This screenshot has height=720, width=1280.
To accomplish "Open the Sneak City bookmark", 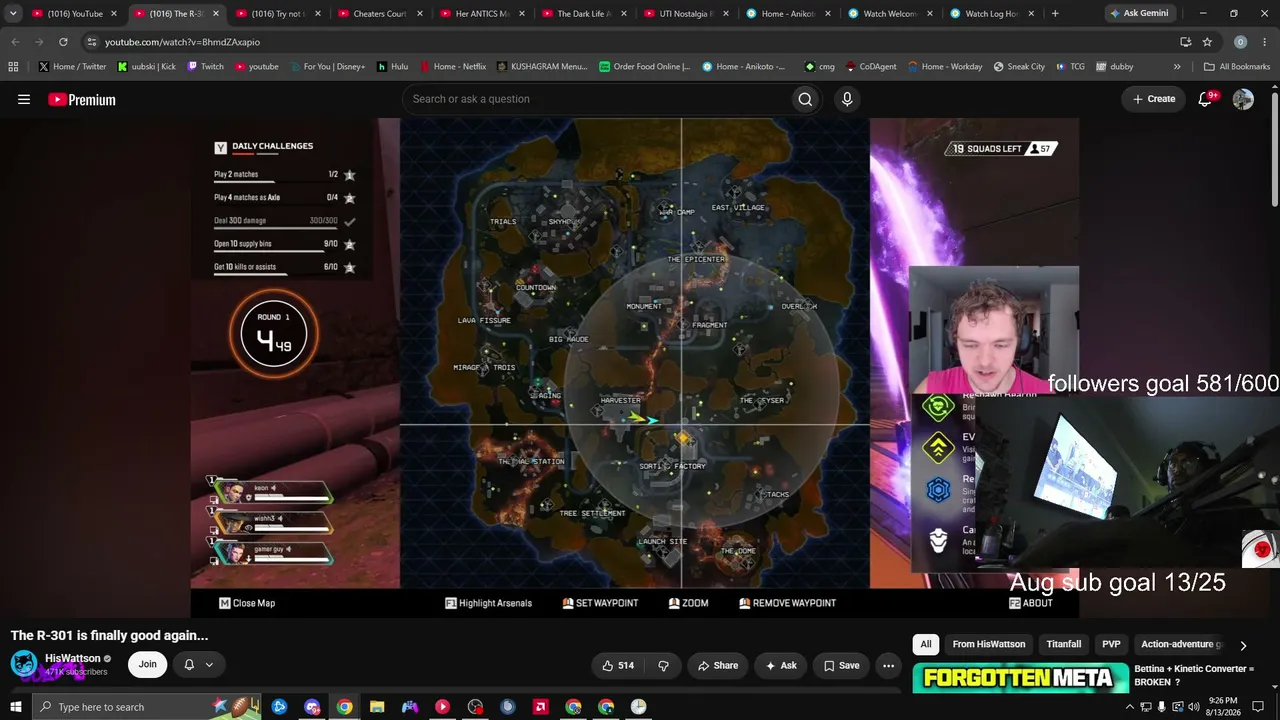I will point(1018,67).
